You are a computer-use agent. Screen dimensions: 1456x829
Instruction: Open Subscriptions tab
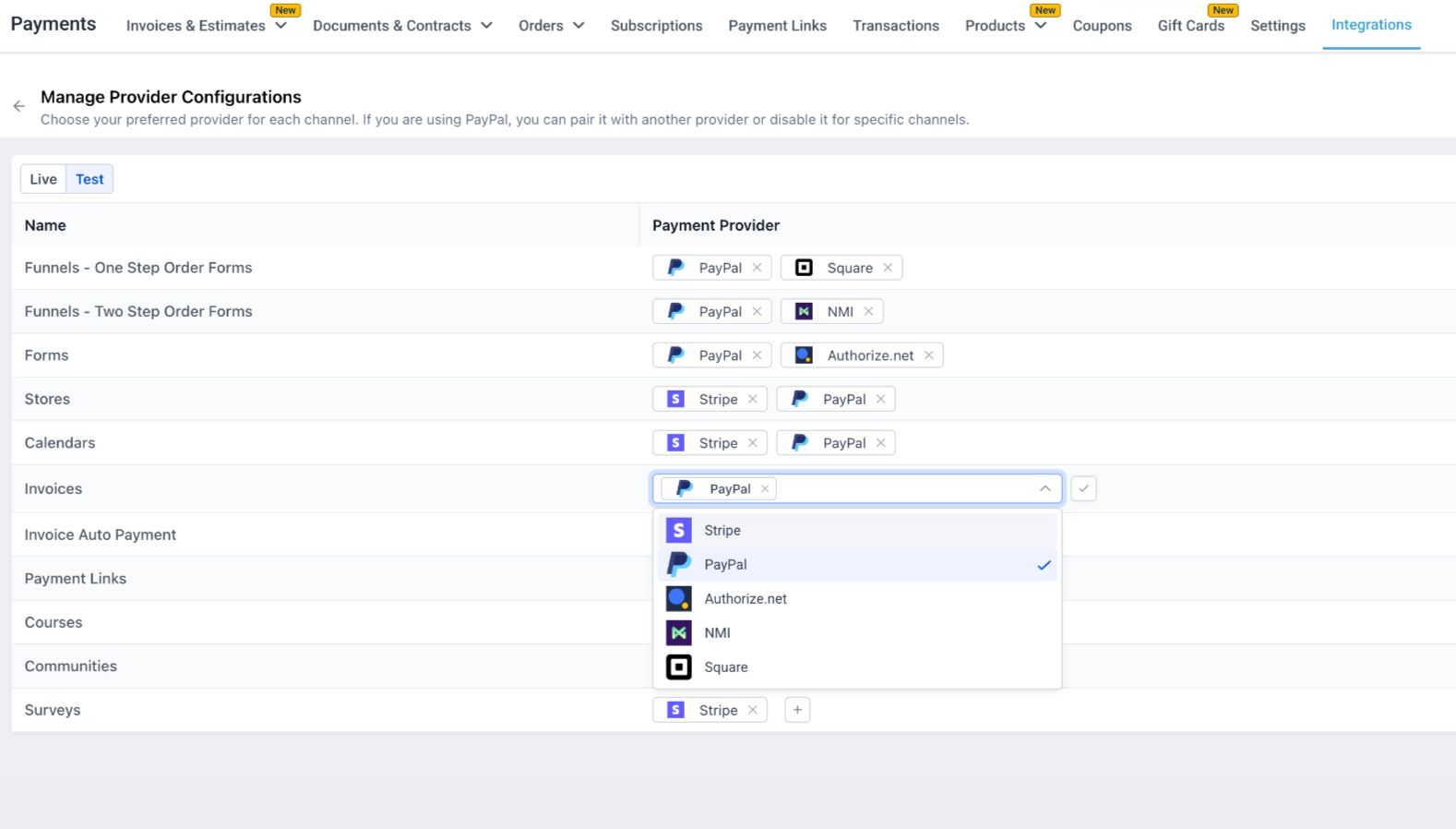point(656,26)
